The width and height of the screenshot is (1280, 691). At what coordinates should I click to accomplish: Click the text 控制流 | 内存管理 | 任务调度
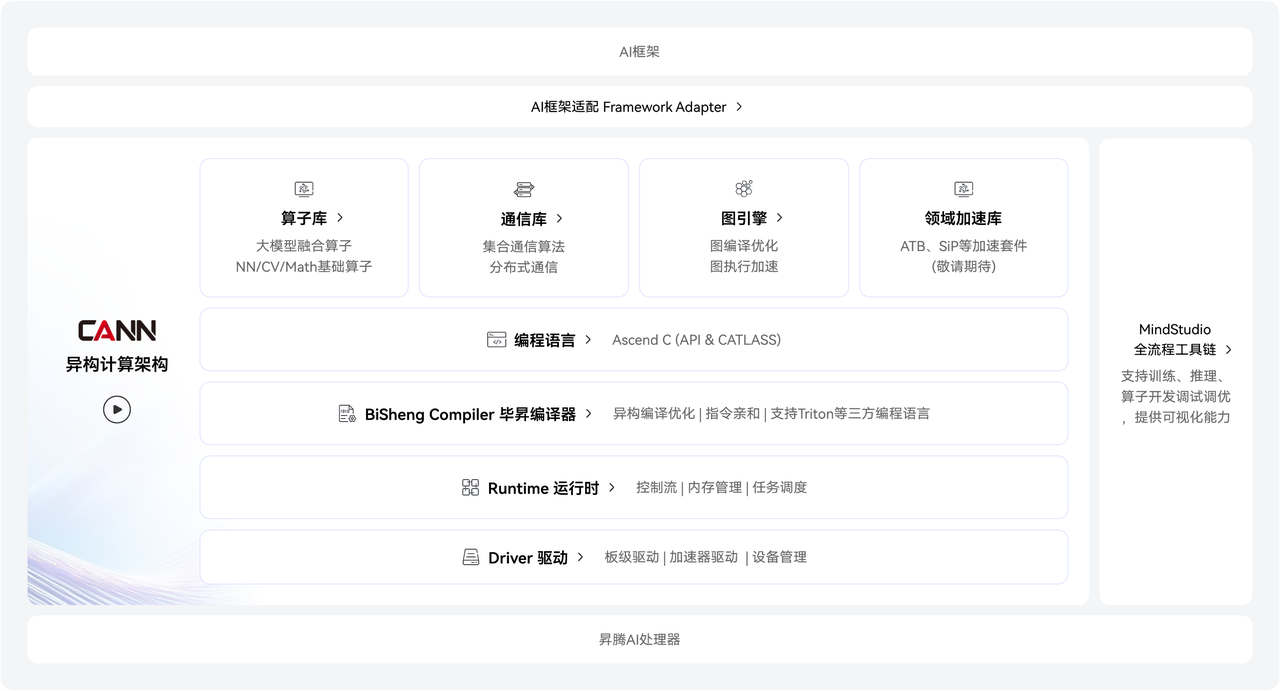click(722, 488)
